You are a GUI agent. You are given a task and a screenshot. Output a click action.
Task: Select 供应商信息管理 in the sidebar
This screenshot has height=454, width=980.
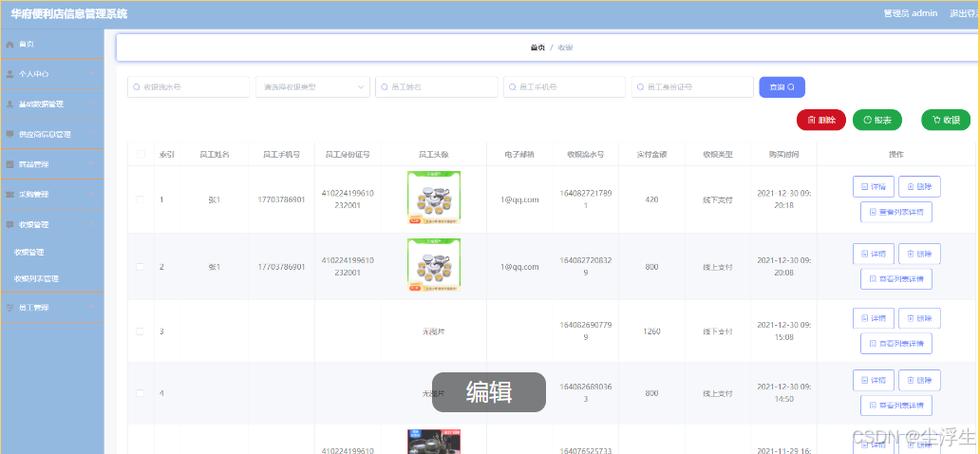pyautogui.click(x=51, y=134)
